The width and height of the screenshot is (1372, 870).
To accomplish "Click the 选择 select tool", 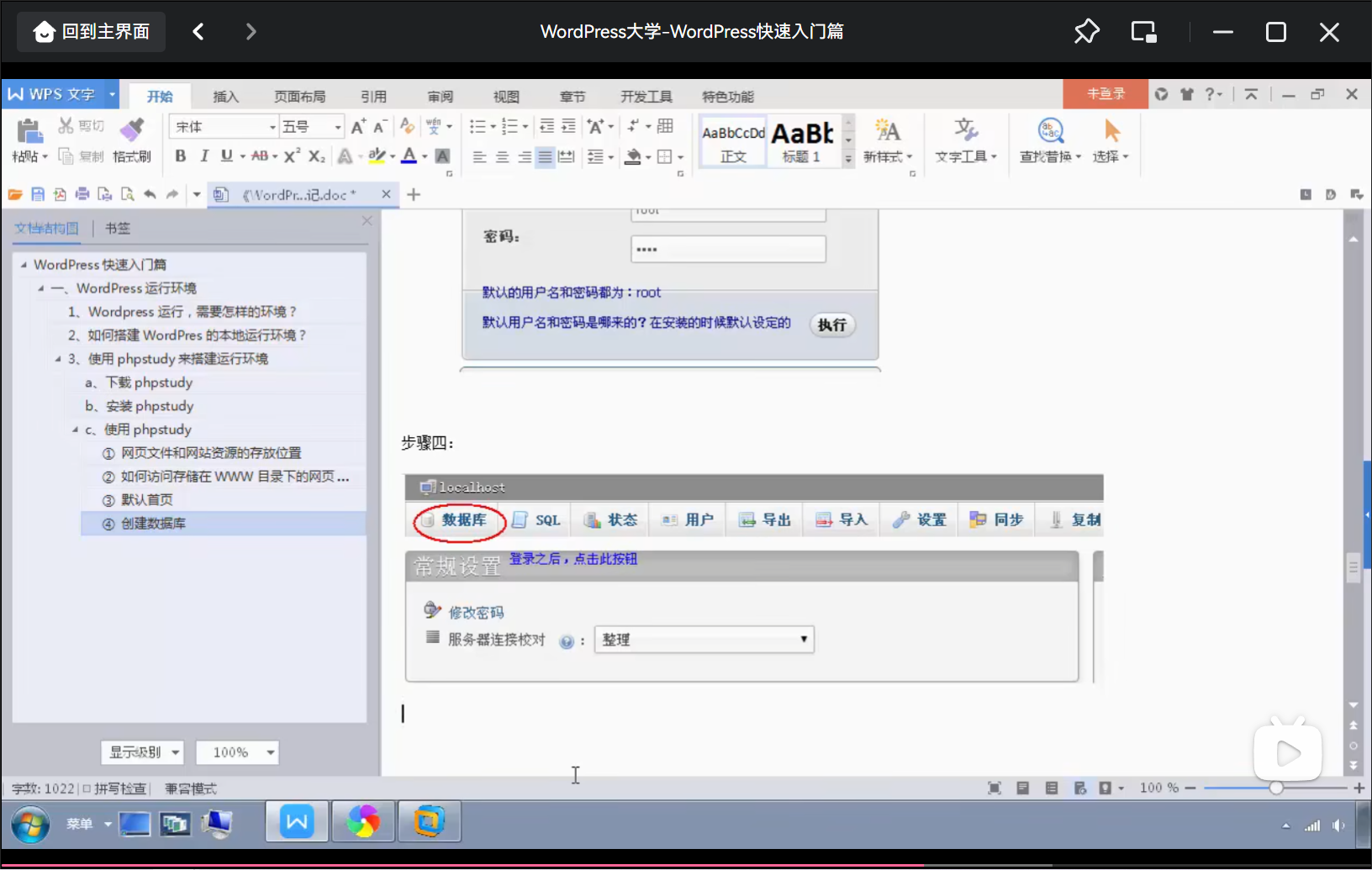I will point(1111,141).
